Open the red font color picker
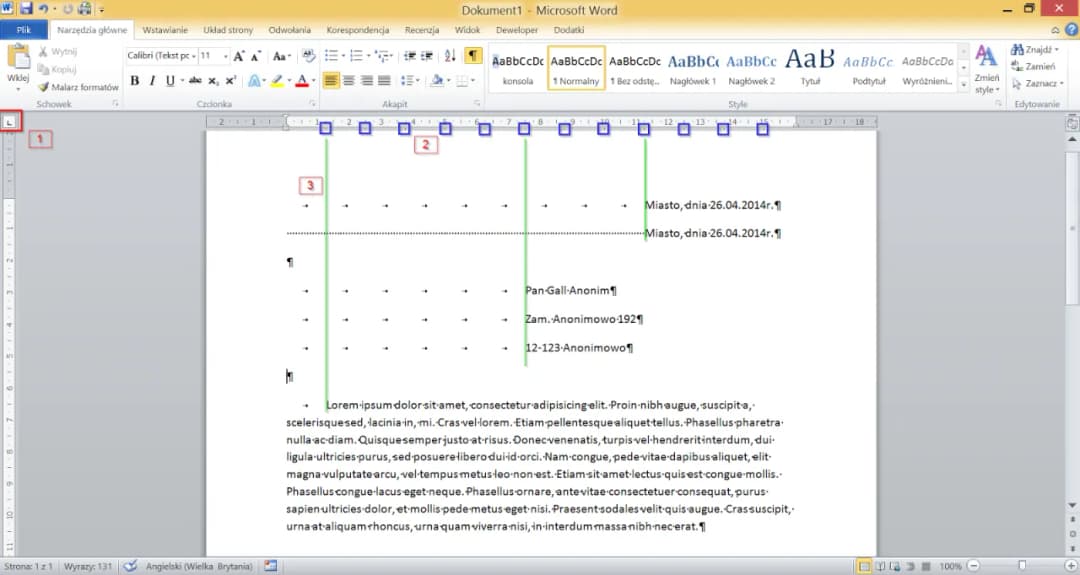This screenshot has width=1080, height=575. [314, 81]
